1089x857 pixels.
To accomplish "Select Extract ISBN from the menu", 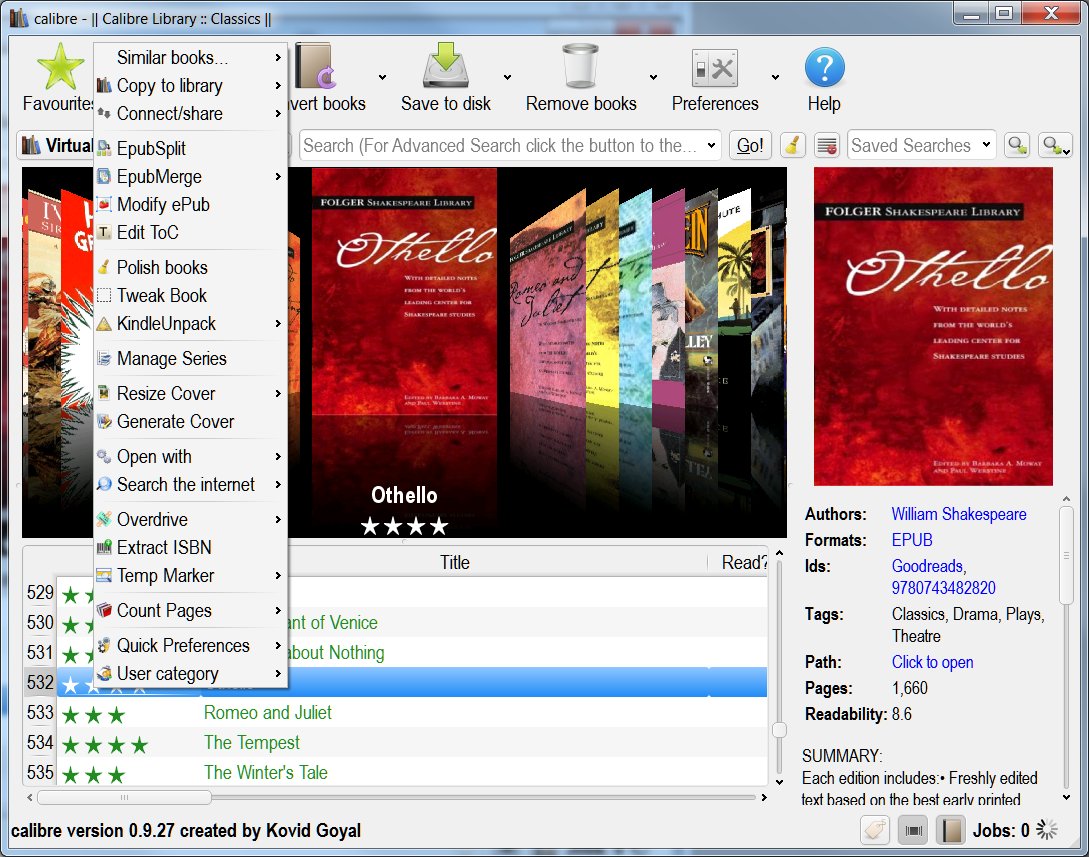I will coord(190,547).
